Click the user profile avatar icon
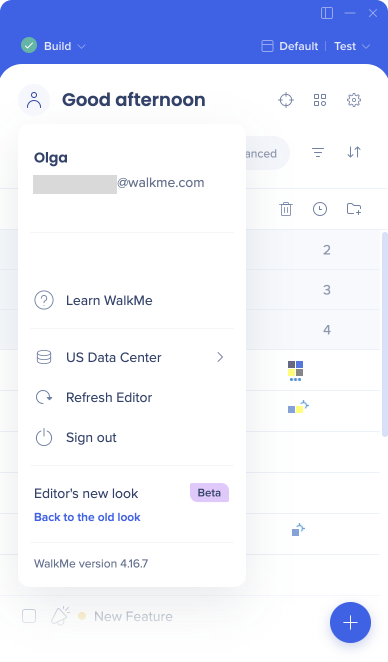Viewport: 388px width, 662px height. tap(34, 100)
